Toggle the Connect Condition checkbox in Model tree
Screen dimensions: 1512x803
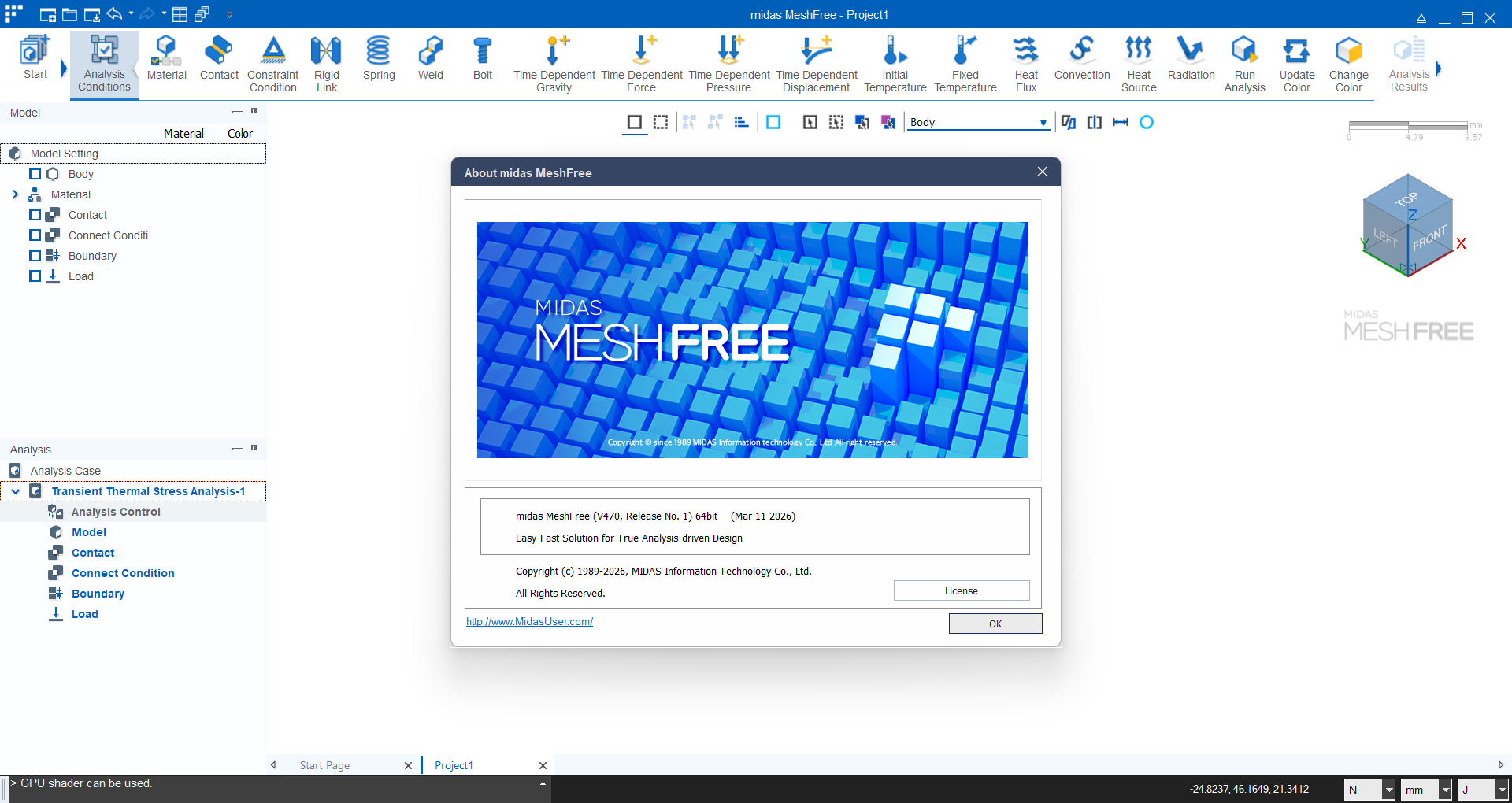[x=35, y=235]
